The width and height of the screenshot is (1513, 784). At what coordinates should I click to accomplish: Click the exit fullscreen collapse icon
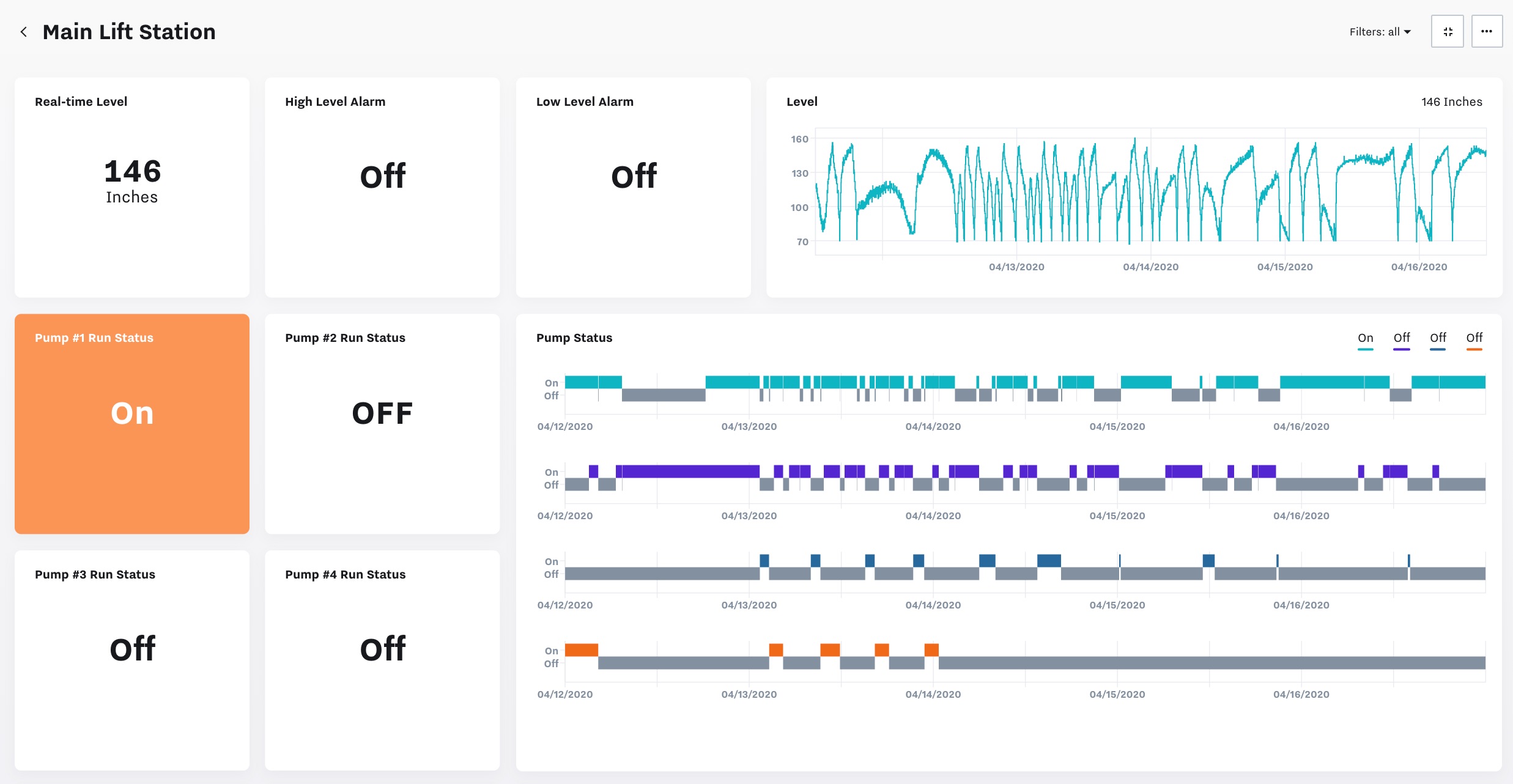(1448, 31)
